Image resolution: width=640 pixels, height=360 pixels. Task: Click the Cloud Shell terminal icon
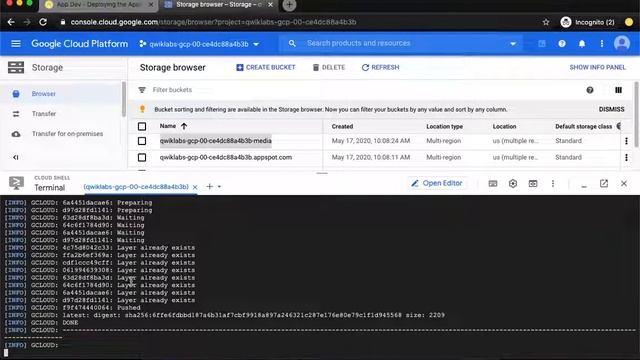(16, 183)
